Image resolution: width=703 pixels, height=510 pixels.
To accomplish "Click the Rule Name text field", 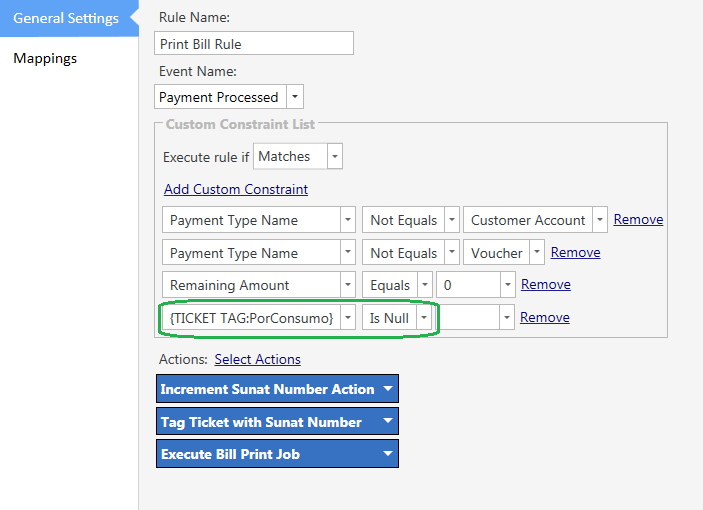I will click(x=254, y=43).
